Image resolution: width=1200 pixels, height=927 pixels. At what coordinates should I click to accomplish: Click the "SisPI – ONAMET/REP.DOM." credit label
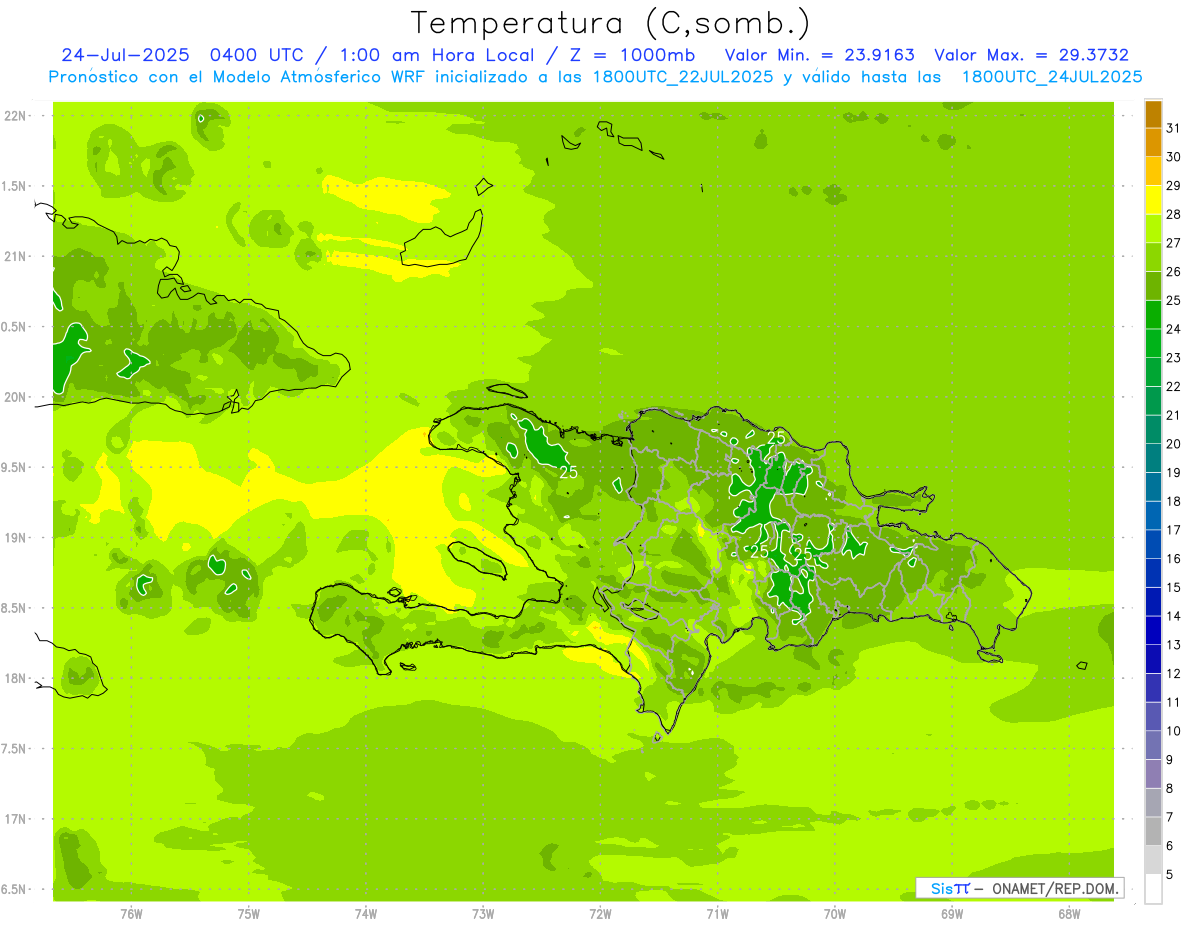pos(1019,888)
